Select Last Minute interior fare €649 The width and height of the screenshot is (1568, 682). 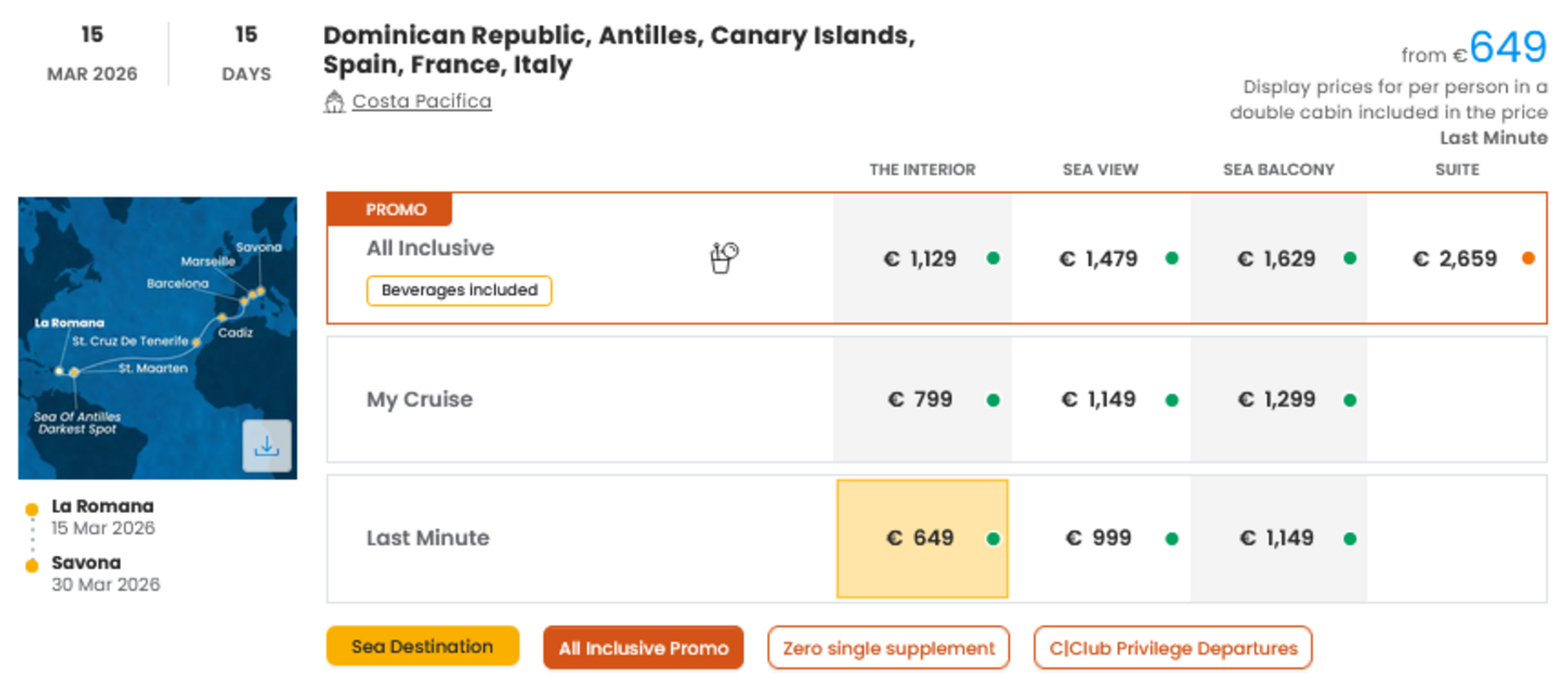(921, 538)
